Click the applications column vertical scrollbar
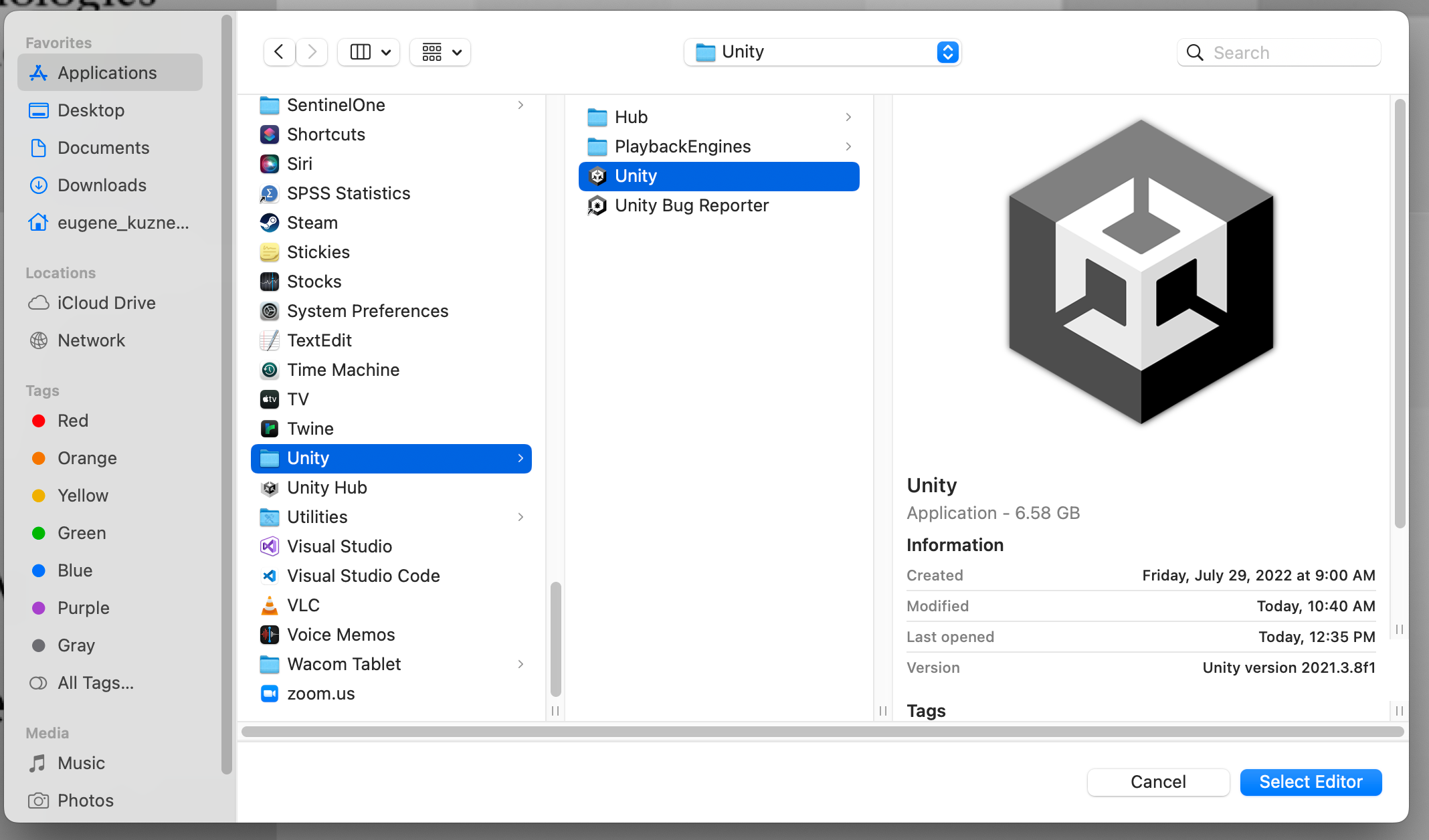Viewport: 1429px width, 840px height. coord(555,639)
